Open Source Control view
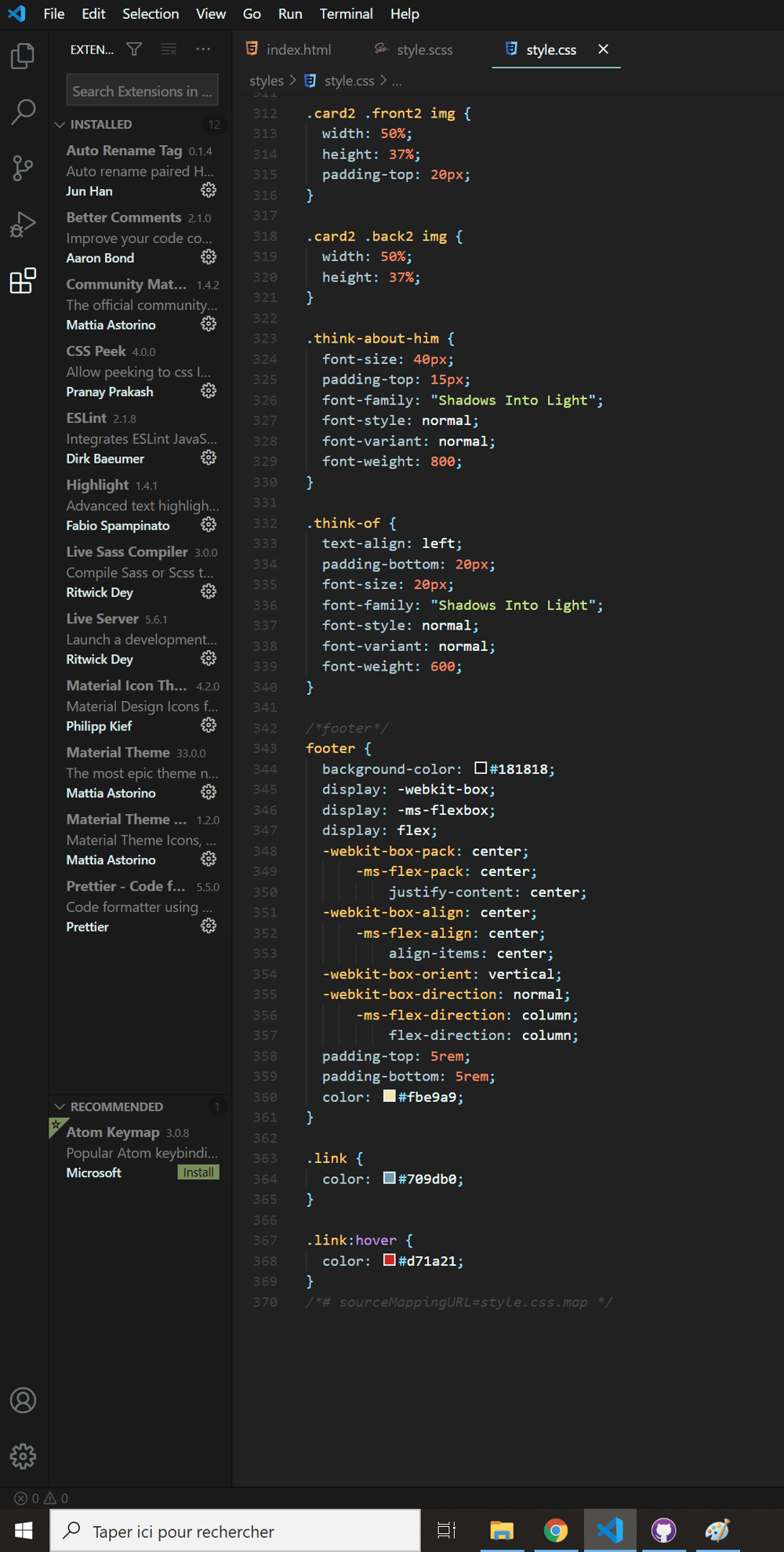This screenshot has width=784, height=1552. [x=23, y=168]
